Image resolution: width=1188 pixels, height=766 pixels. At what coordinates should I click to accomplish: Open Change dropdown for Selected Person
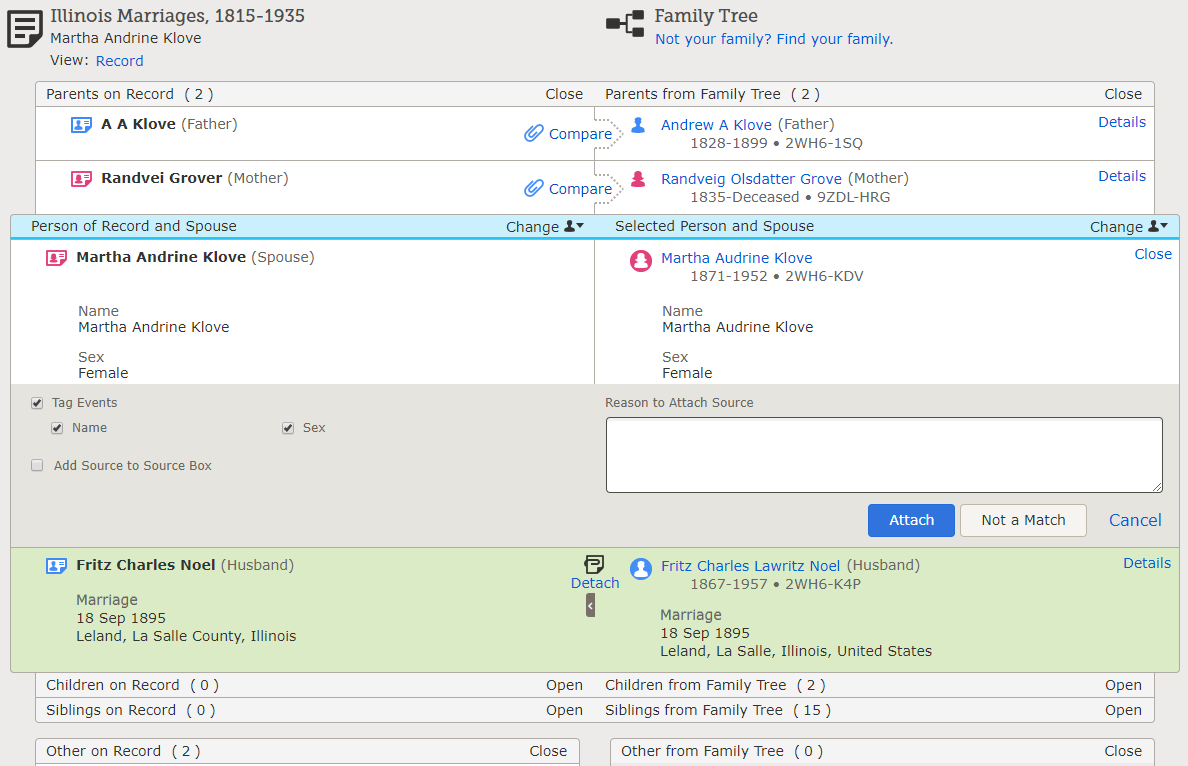tap(1128, 227)
